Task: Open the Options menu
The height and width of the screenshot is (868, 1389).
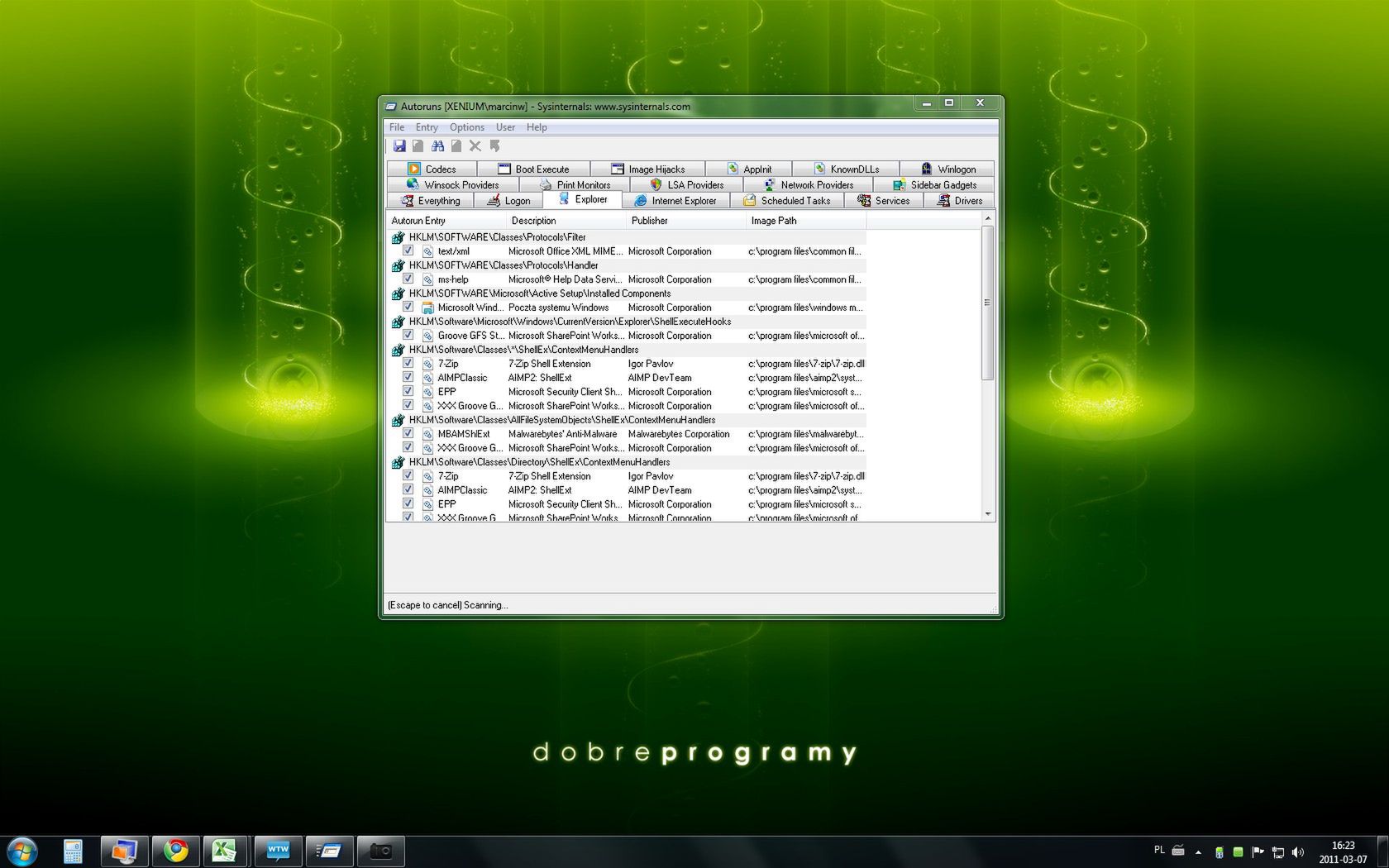Action: pyautogui.click(x=467, y=127)
